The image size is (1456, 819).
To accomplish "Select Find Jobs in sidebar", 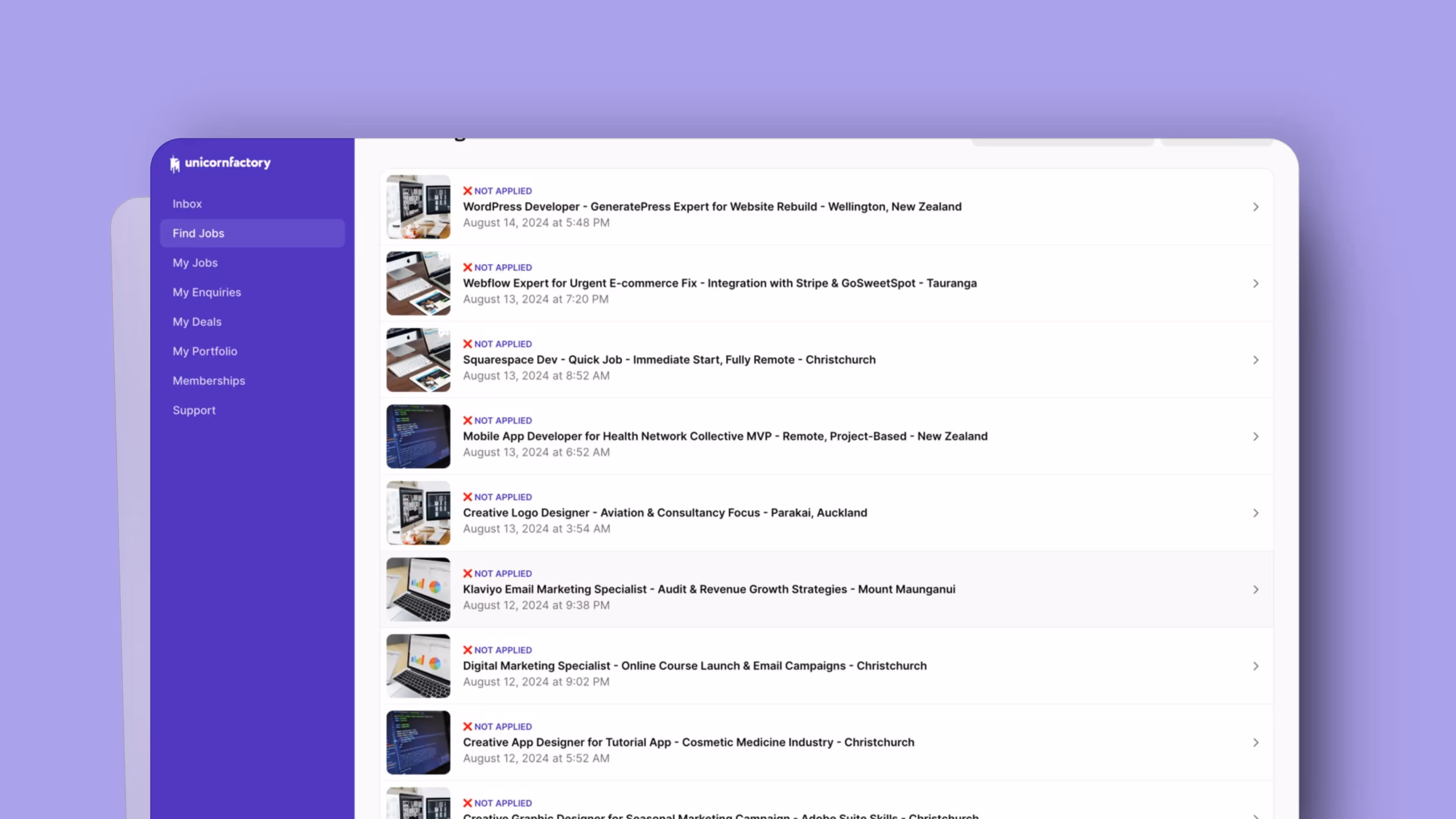I will point(198,233).
